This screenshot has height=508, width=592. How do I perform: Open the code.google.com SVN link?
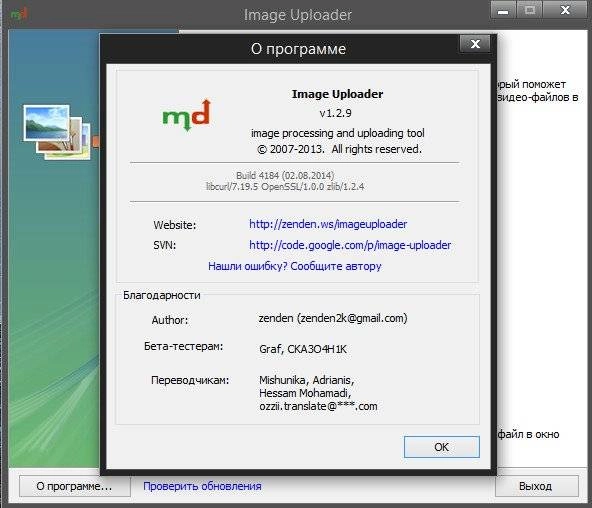(350, 245)
